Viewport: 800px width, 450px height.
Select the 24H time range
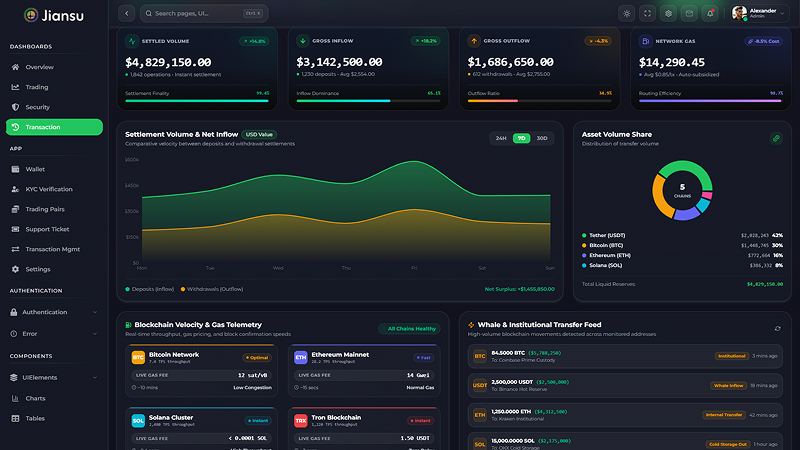tap(501, 138)
